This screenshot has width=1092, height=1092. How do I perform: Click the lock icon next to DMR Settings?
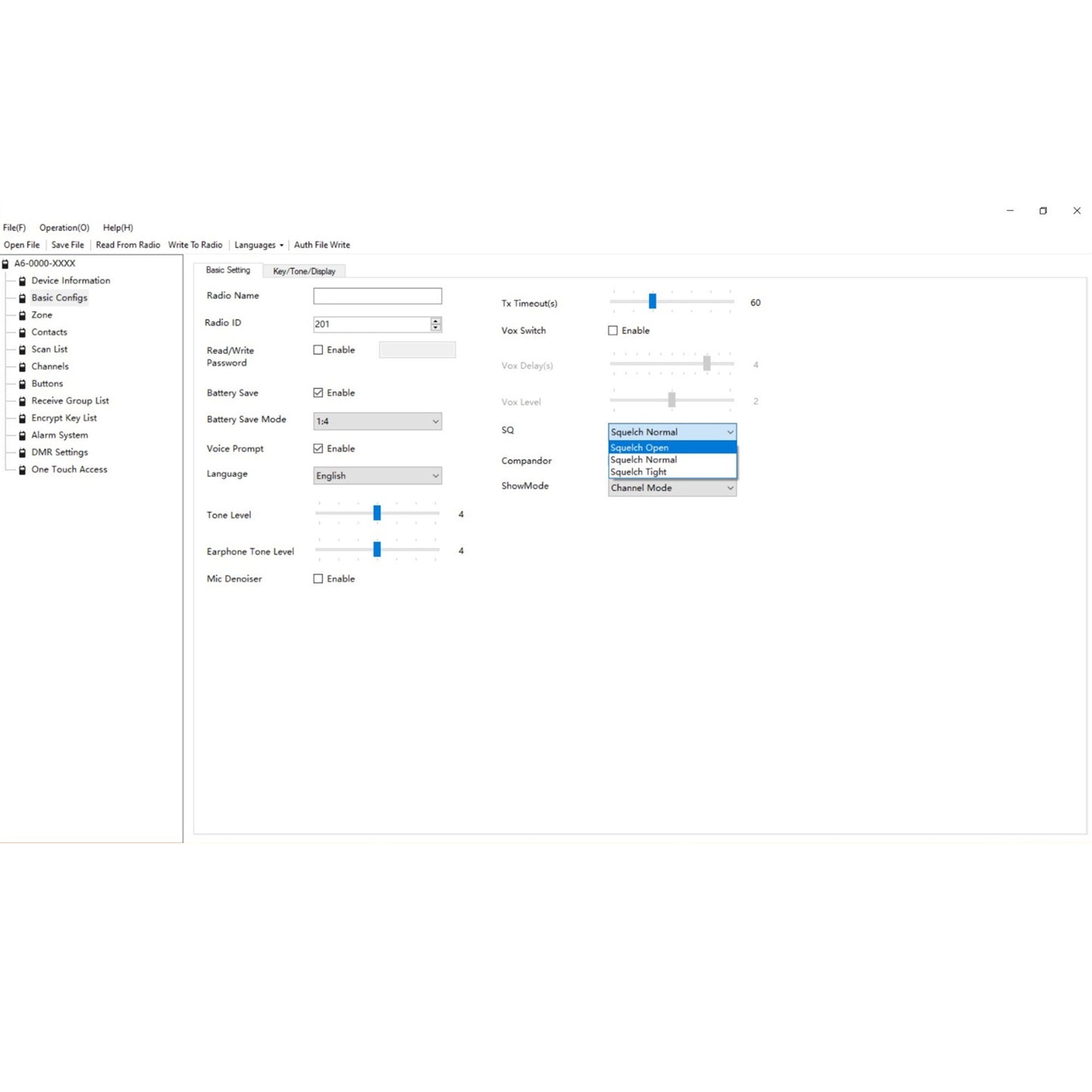[x=22, y=453]
